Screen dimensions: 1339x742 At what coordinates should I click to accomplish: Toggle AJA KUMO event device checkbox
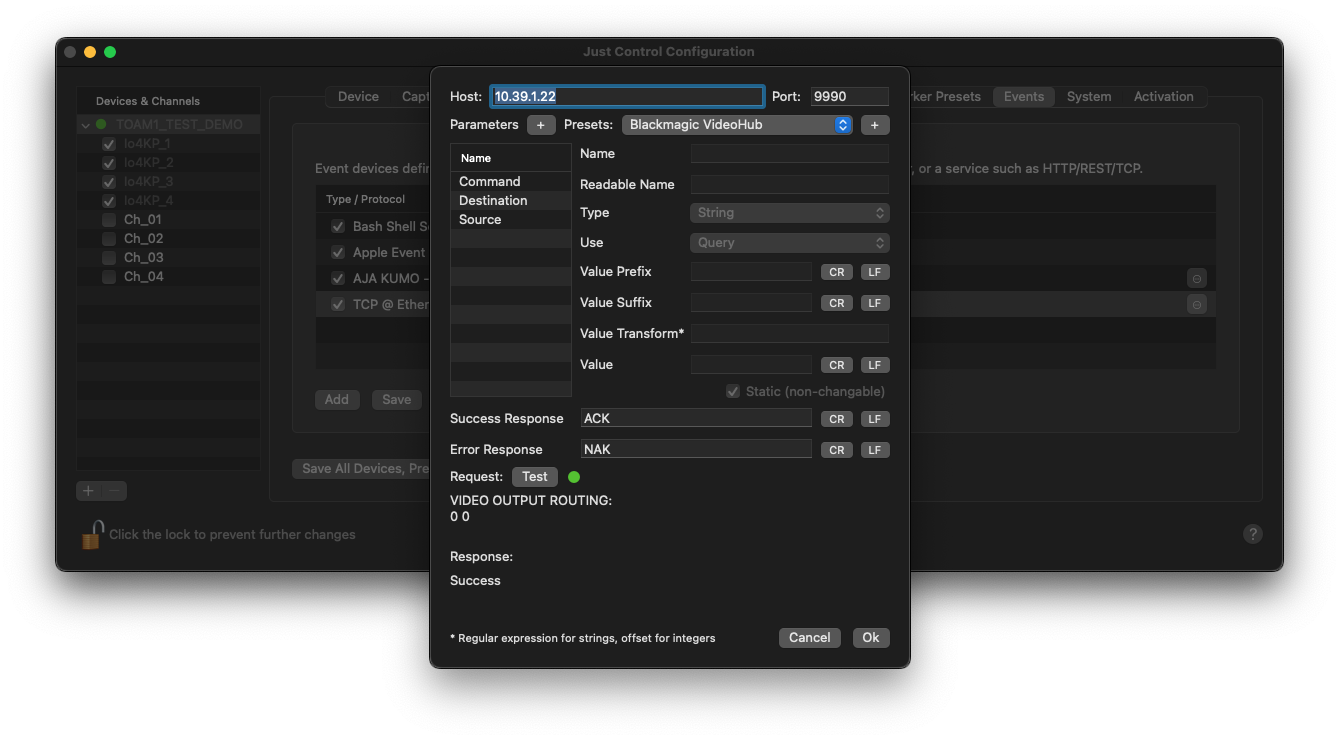point(338,279)
